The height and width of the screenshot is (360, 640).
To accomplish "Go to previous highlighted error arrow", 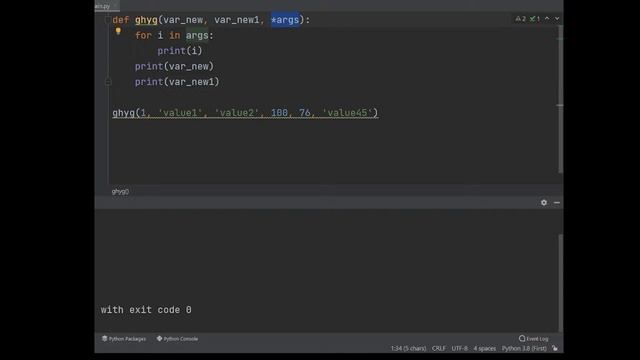I will tap(547, 19).
